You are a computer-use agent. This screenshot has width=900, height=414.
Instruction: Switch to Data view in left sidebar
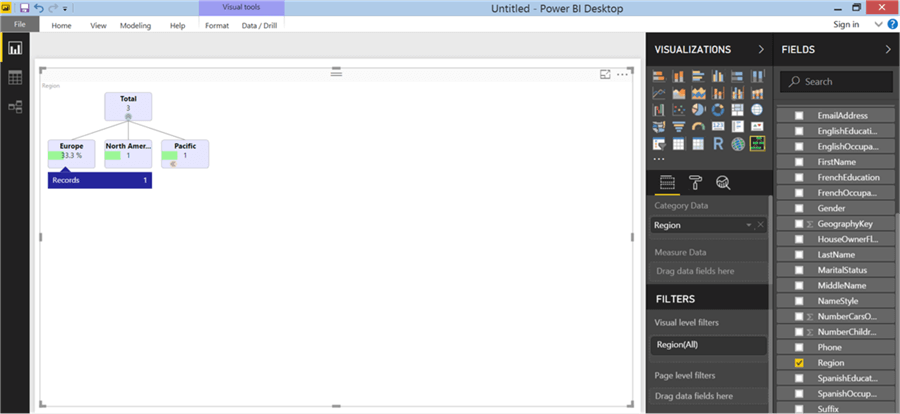tap(15, 78)
